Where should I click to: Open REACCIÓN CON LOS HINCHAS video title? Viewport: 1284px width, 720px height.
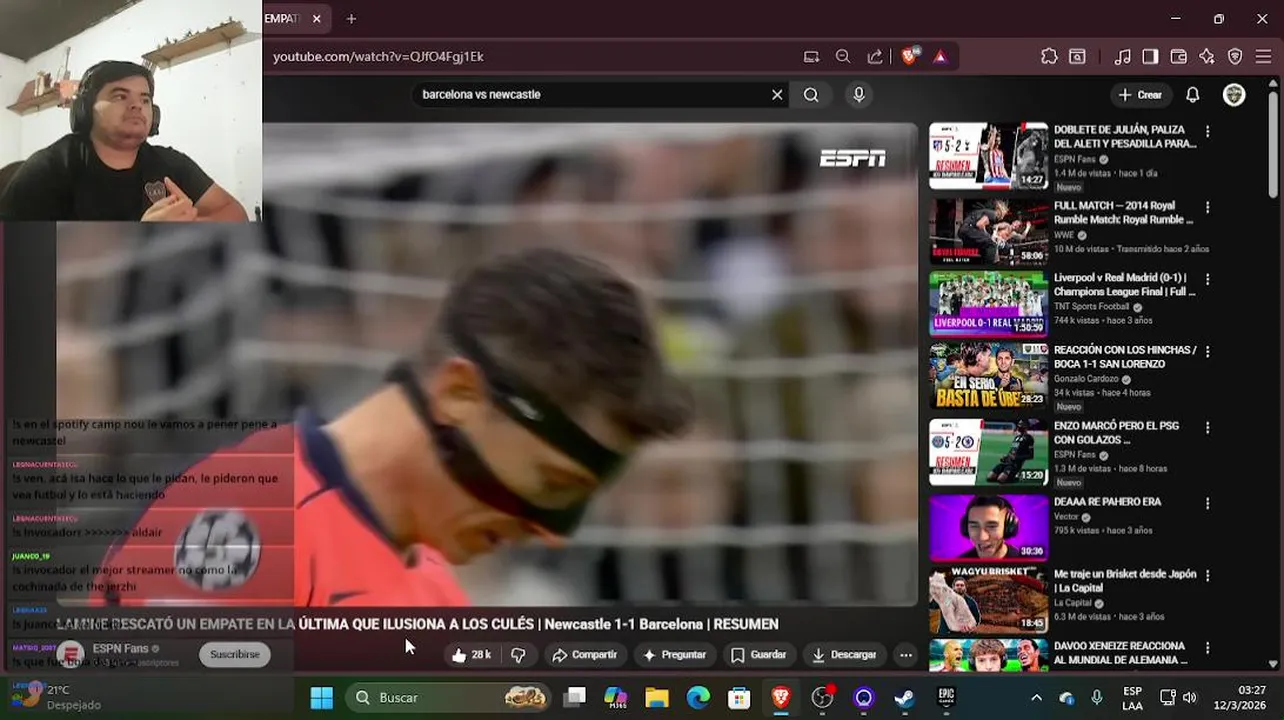(x=1125, y=357)
